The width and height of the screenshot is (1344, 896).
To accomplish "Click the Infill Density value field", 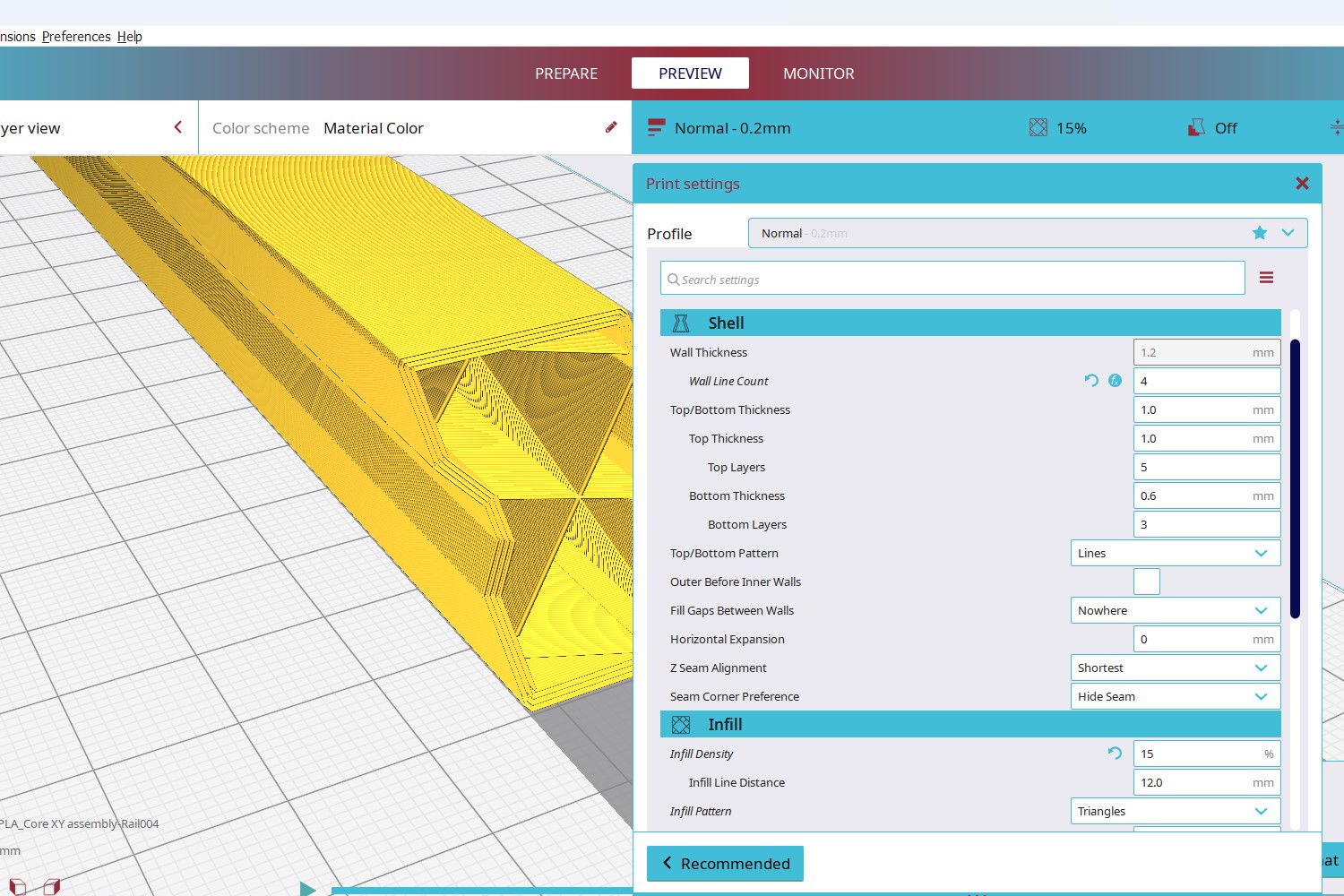I will coord(1207,754).
